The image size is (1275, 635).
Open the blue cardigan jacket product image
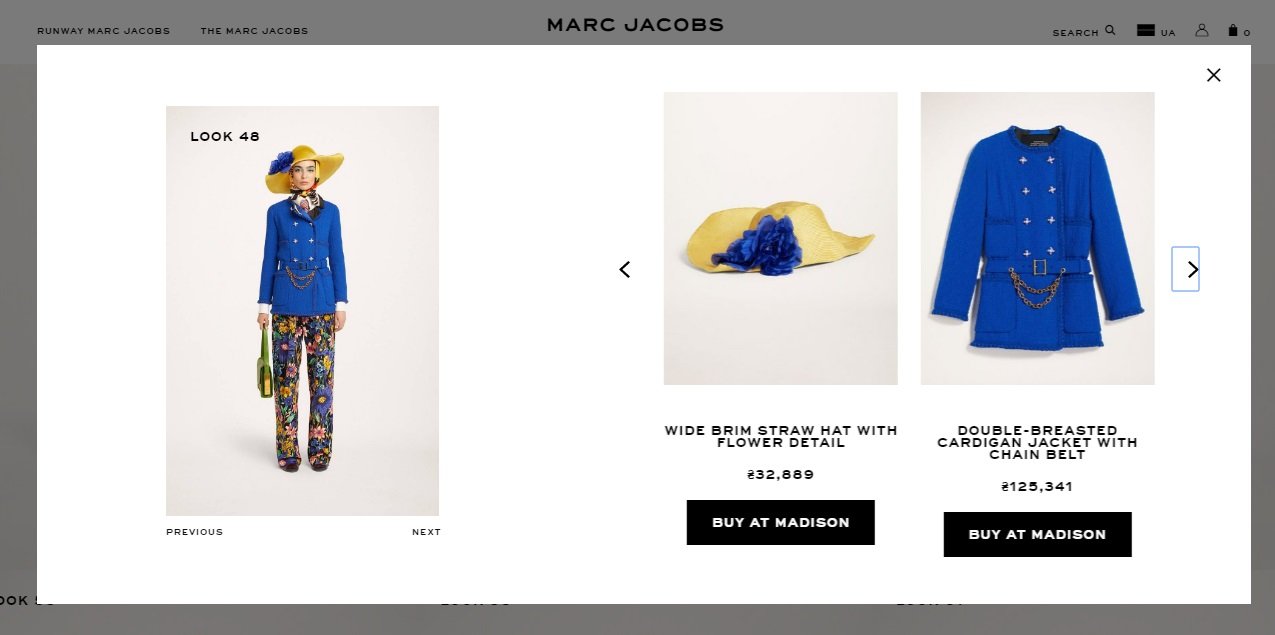point(1038,238)
